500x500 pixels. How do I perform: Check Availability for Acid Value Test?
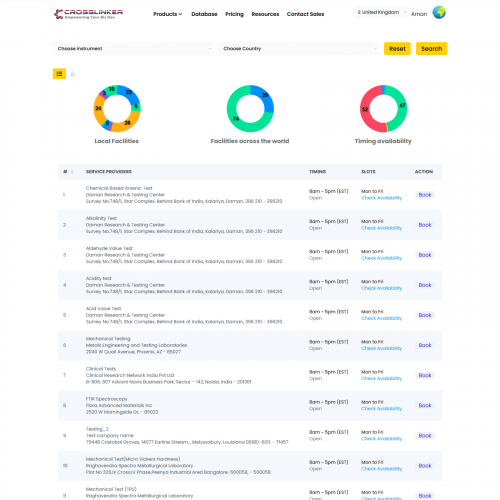(381, 318)
